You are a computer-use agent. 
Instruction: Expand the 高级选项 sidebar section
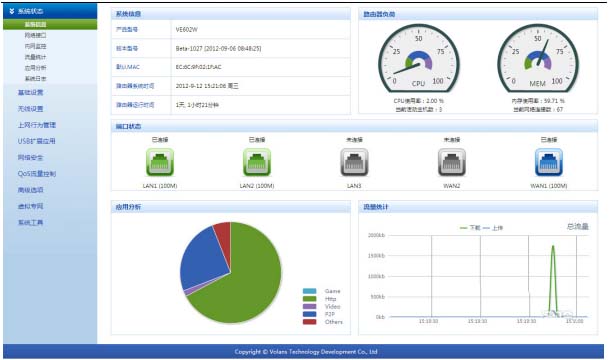pos(30,190)
